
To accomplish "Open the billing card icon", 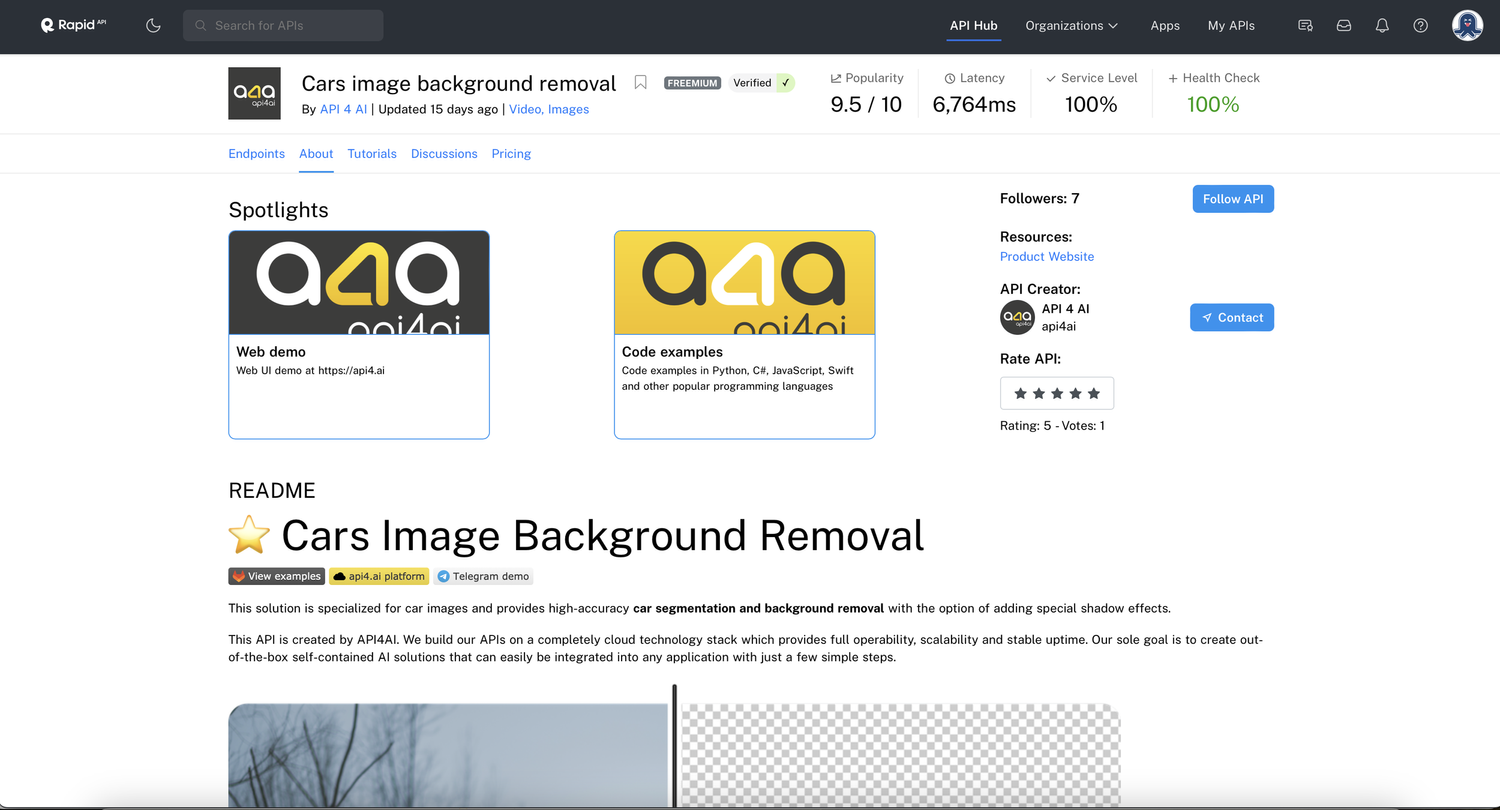I will [1305, 25].
